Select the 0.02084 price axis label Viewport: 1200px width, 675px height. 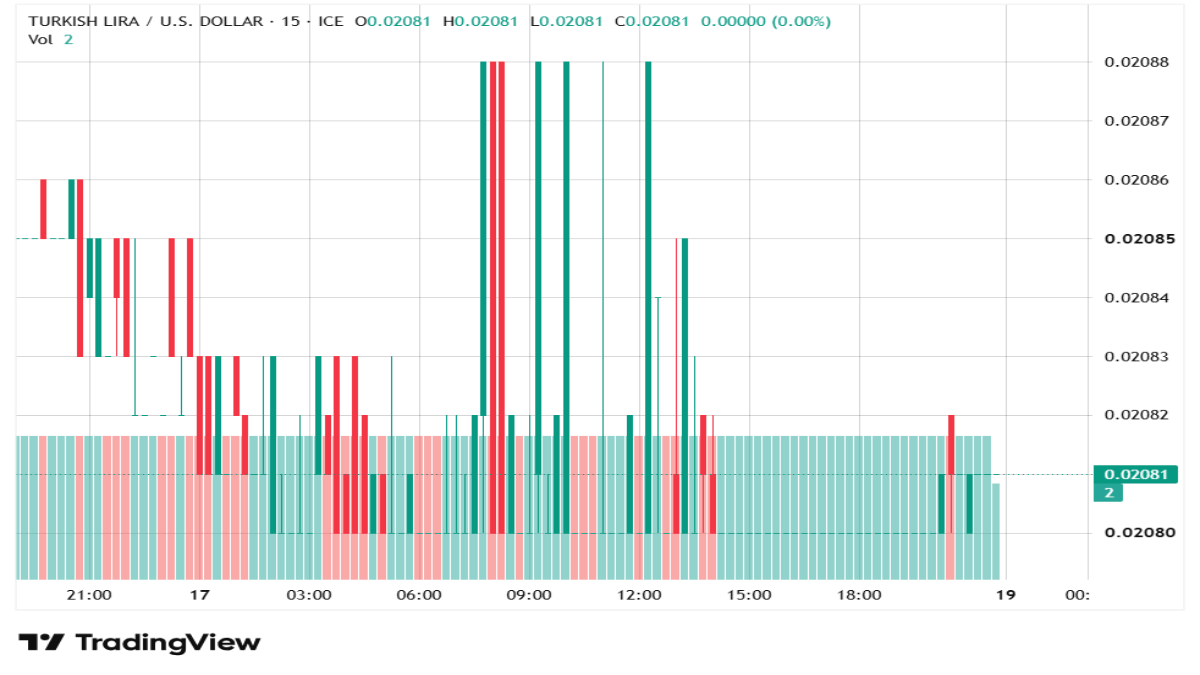(x=1137, y=297)
